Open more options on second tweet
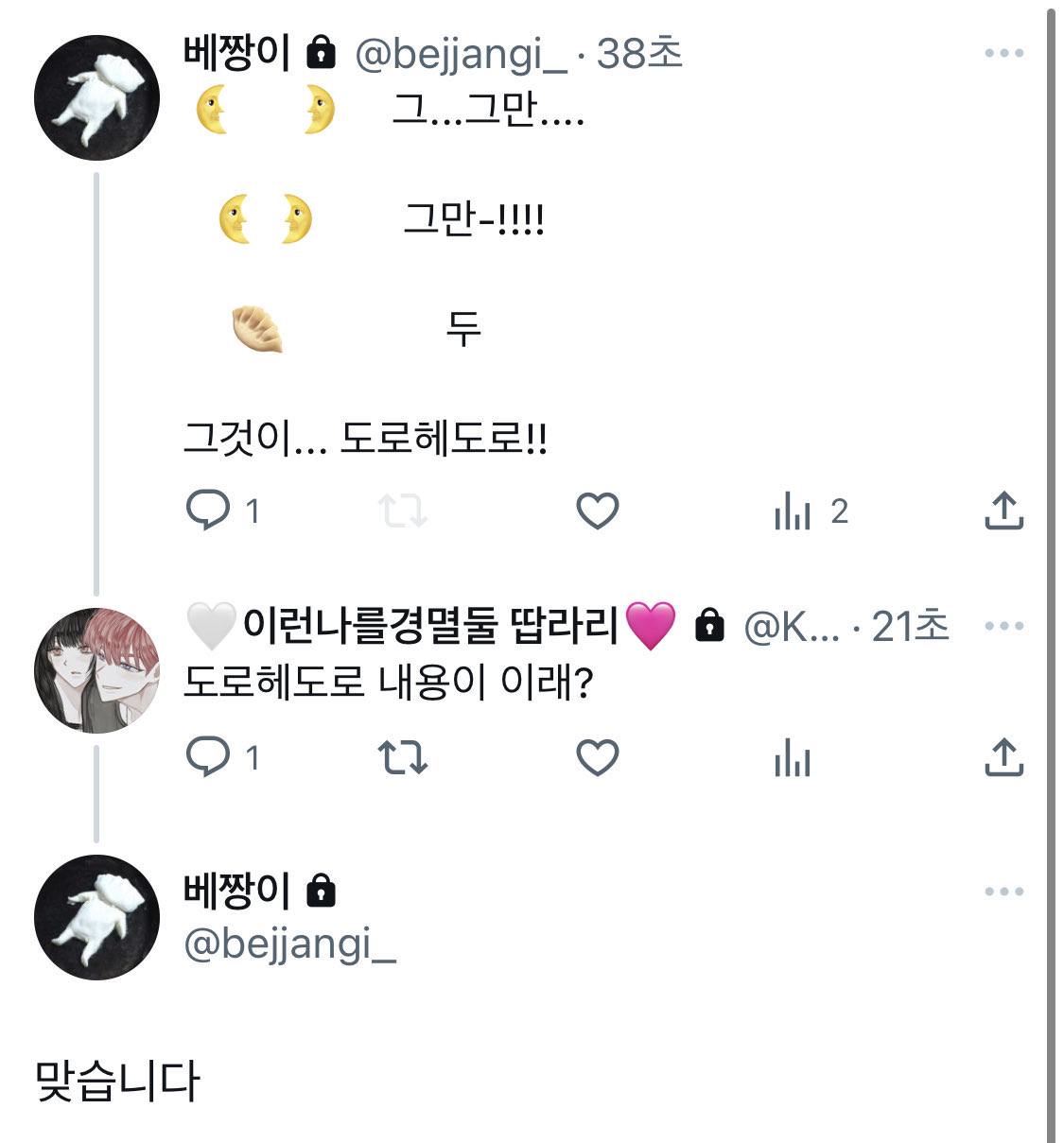Image resolution: width=1064 pixels, height=1143 pixels. pos(1003,626)
